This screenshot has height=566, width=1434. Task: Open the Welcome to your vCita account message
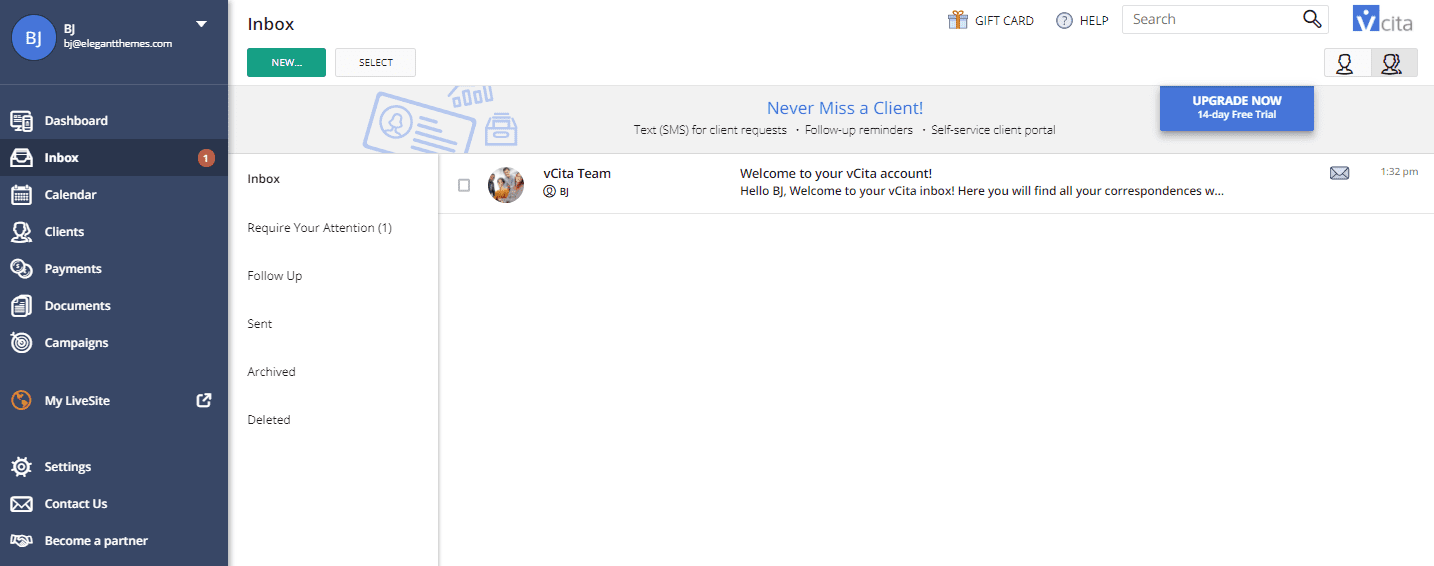(836, 173)
